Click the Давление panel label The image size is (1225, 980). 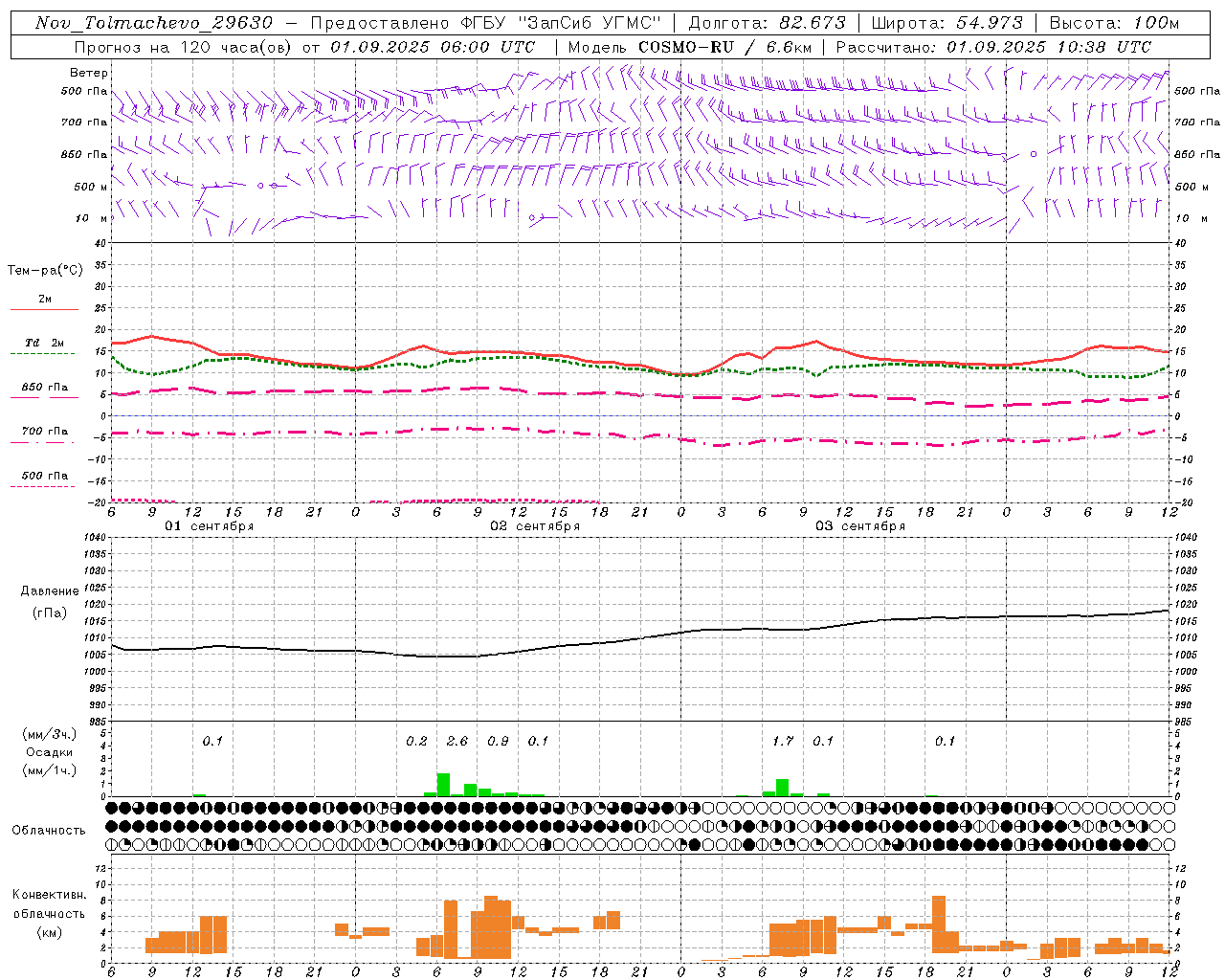tap(50, 591)
